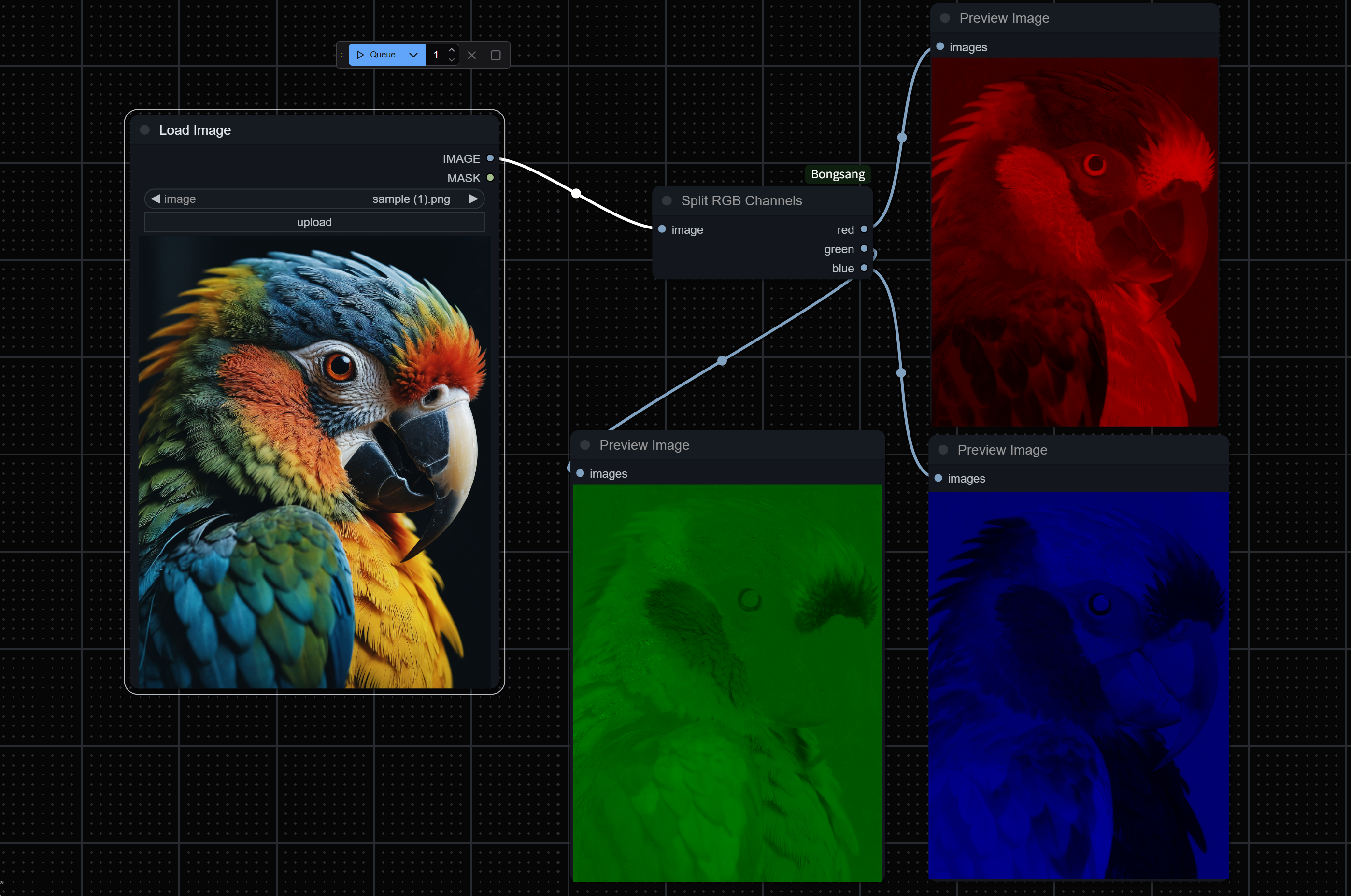Collapse the Load Image node via dot

pos(145,130)
